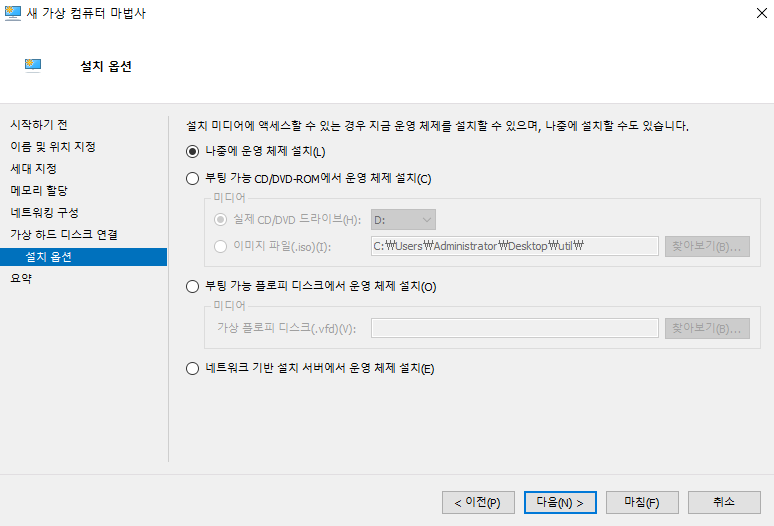Click 찾아보기 button next to ISO path
The width and height of the screenshot is (774, 526).
click(x=707, y=246)
